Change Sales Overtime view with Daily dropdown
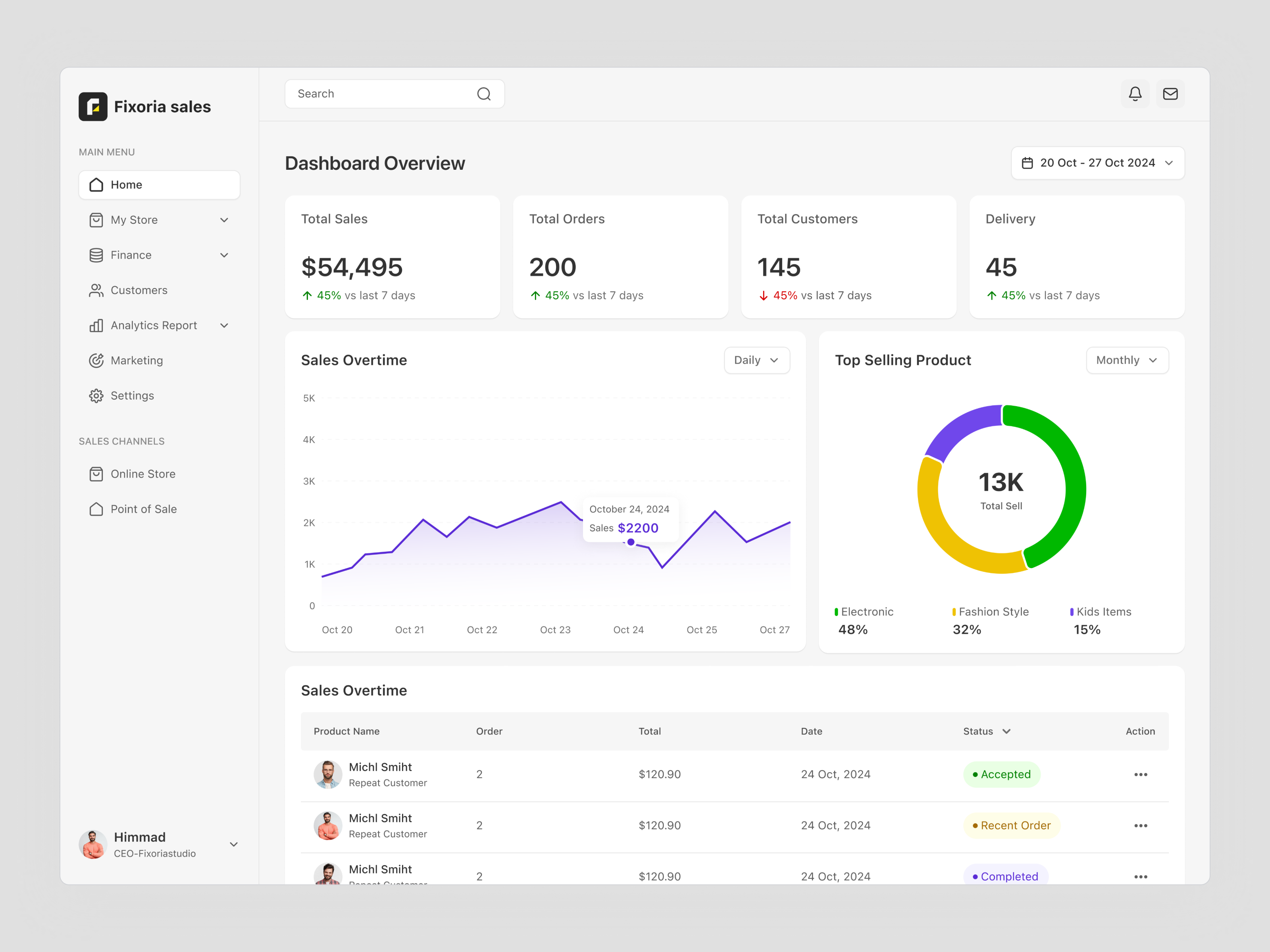The image size is (1270, 952). (757, 360)
